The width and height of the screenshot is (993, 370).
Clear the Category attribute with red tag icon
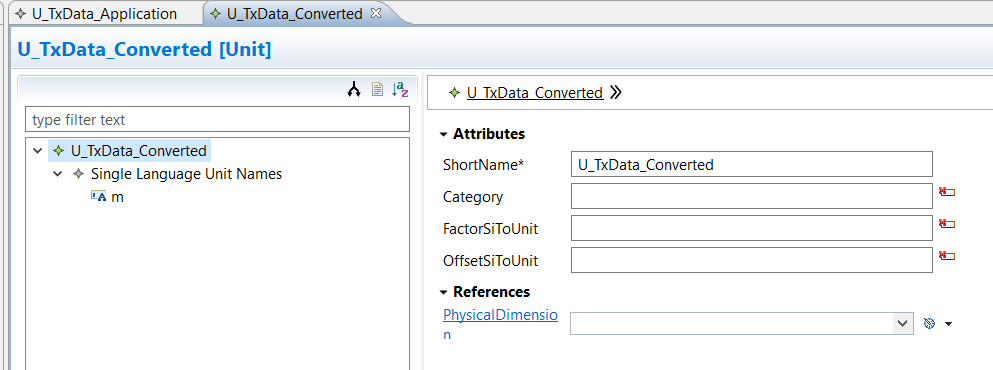point(947,191)
